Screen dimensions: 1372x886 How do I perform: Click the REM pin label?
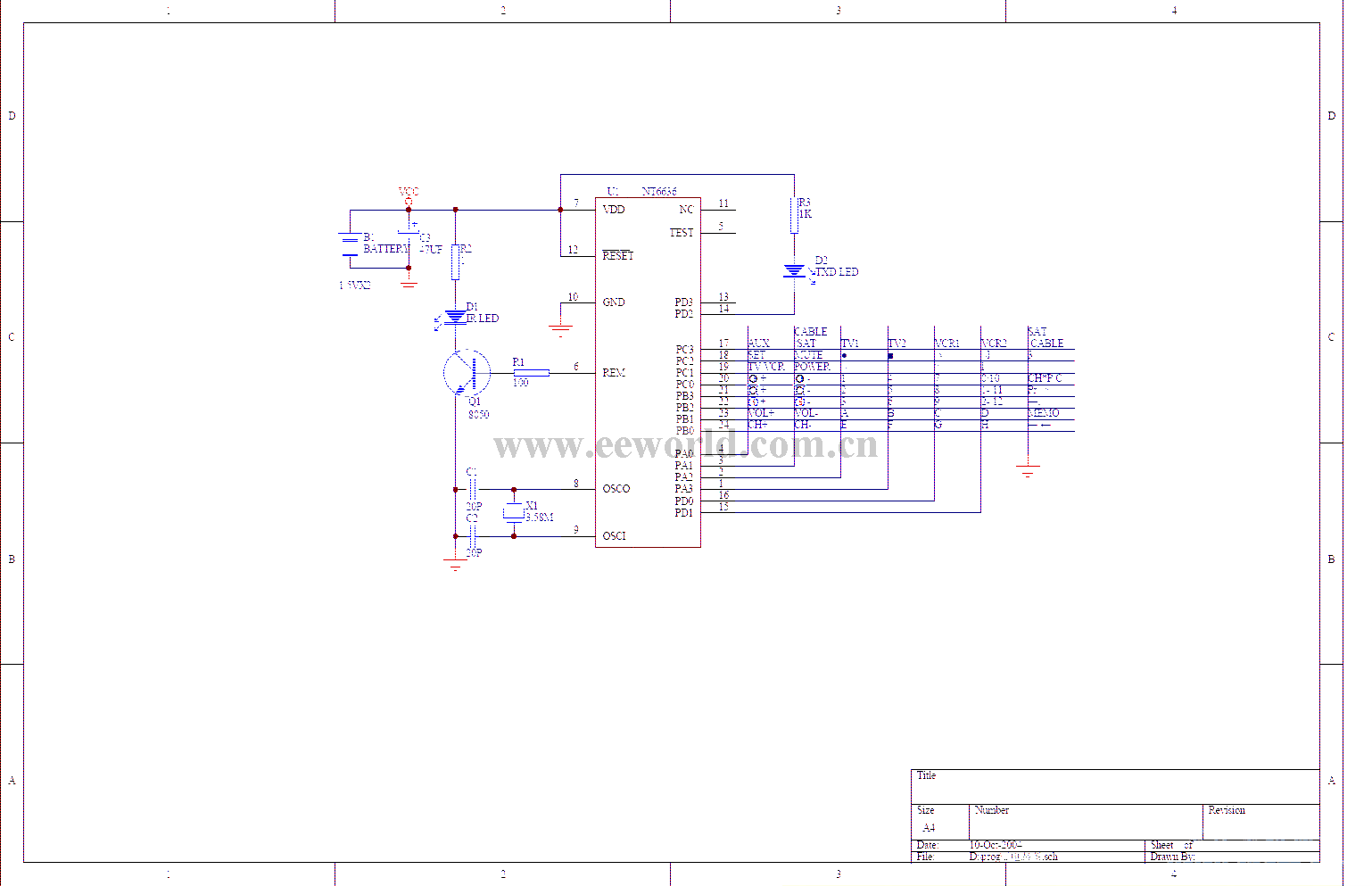tap(614, 373)
